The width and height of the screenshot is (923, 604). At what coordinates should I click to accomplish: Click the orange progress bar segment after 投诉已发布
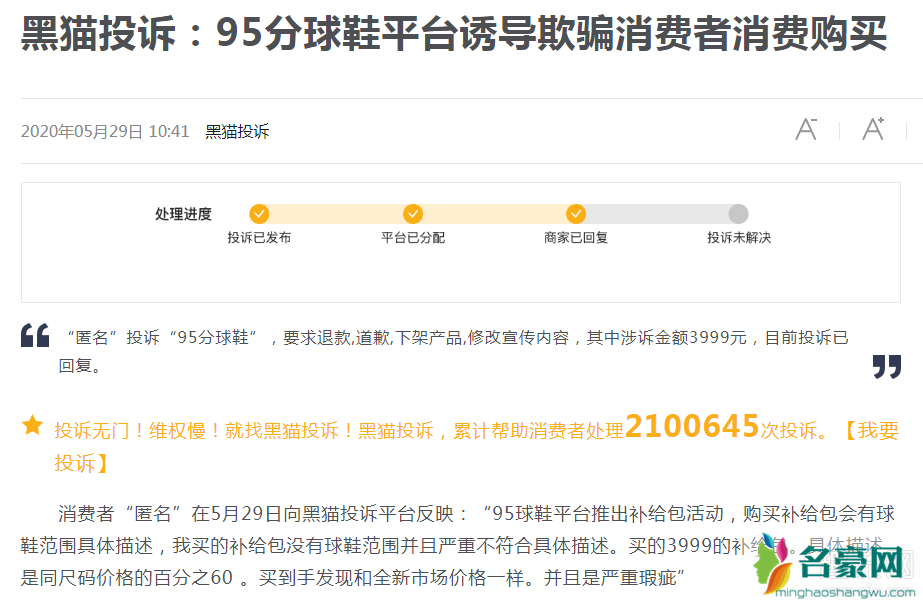(336, 214)
